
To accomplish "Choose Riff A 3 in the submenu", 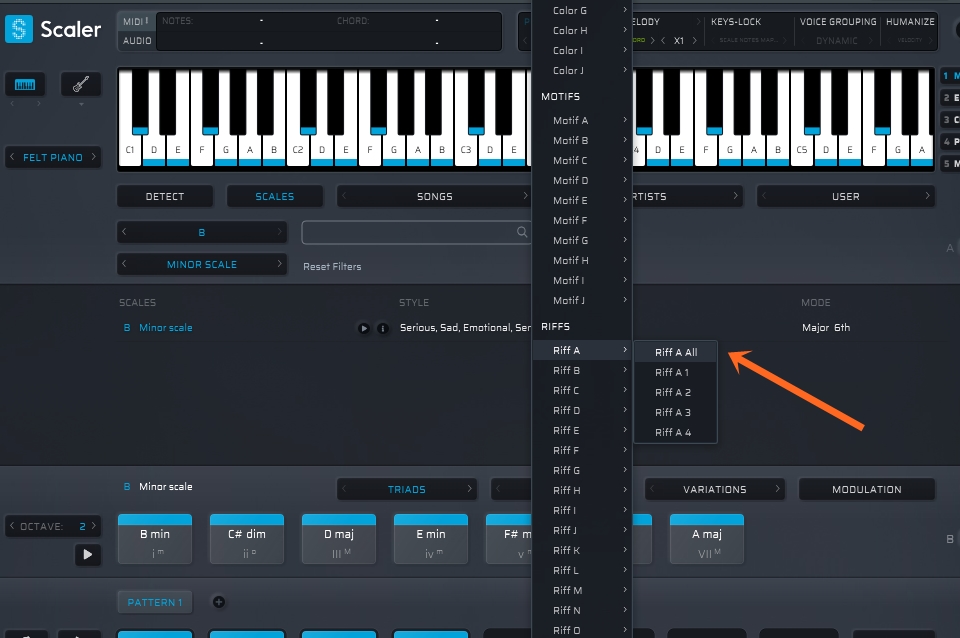I will point(673,412).
